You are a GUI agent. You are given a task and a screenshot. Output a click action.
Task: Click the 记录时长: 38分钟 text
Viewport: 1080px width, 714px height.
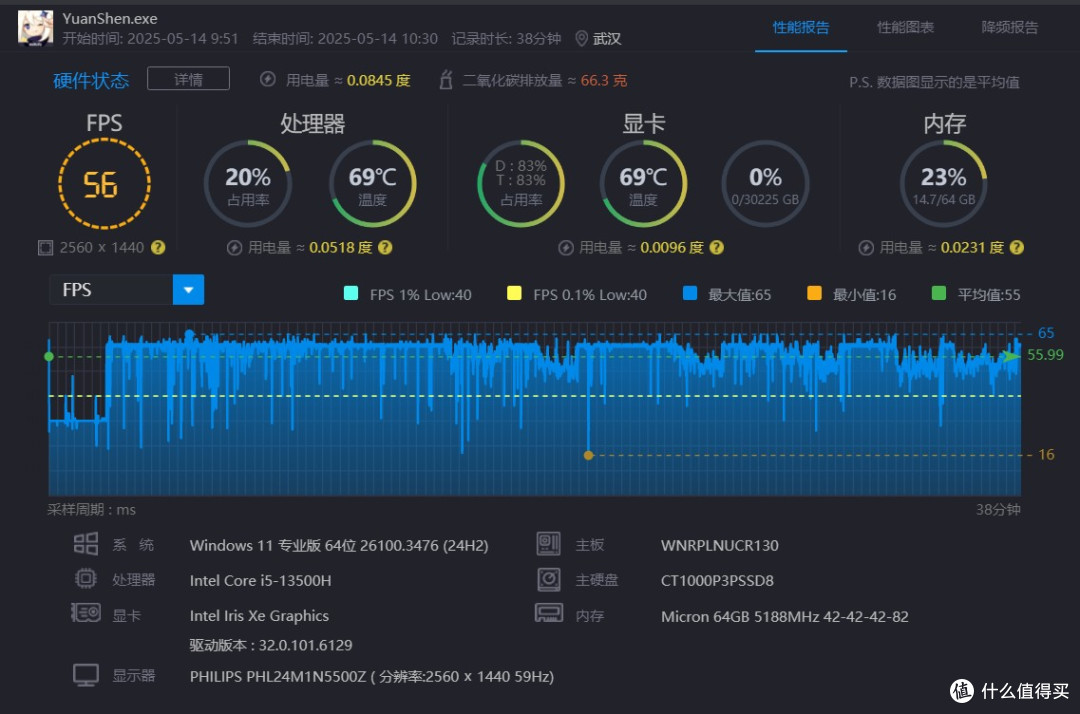click(506, 39)
